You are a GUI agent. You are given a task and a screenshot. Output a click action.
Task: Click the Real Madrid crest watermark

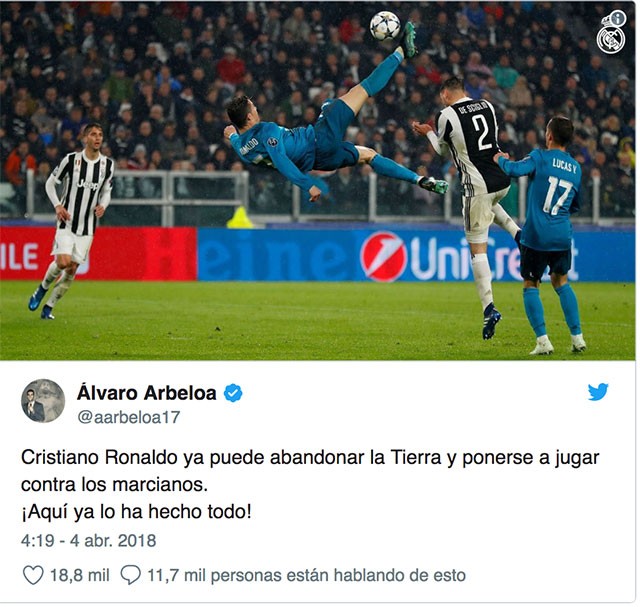pos(611,39)
